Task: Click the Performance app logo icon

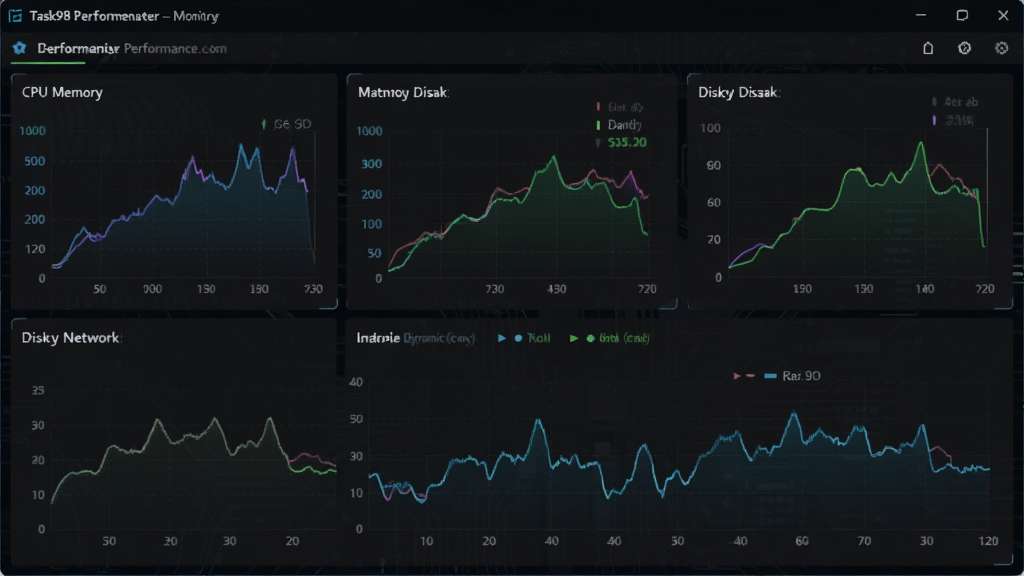Action: tap(20, 48)
